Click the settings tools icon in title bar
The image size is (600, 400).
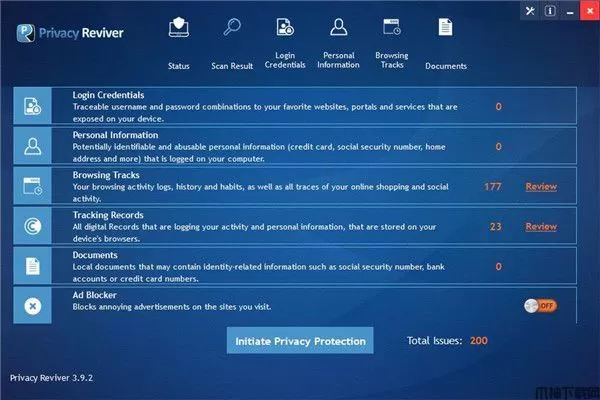tap(530, 11)
